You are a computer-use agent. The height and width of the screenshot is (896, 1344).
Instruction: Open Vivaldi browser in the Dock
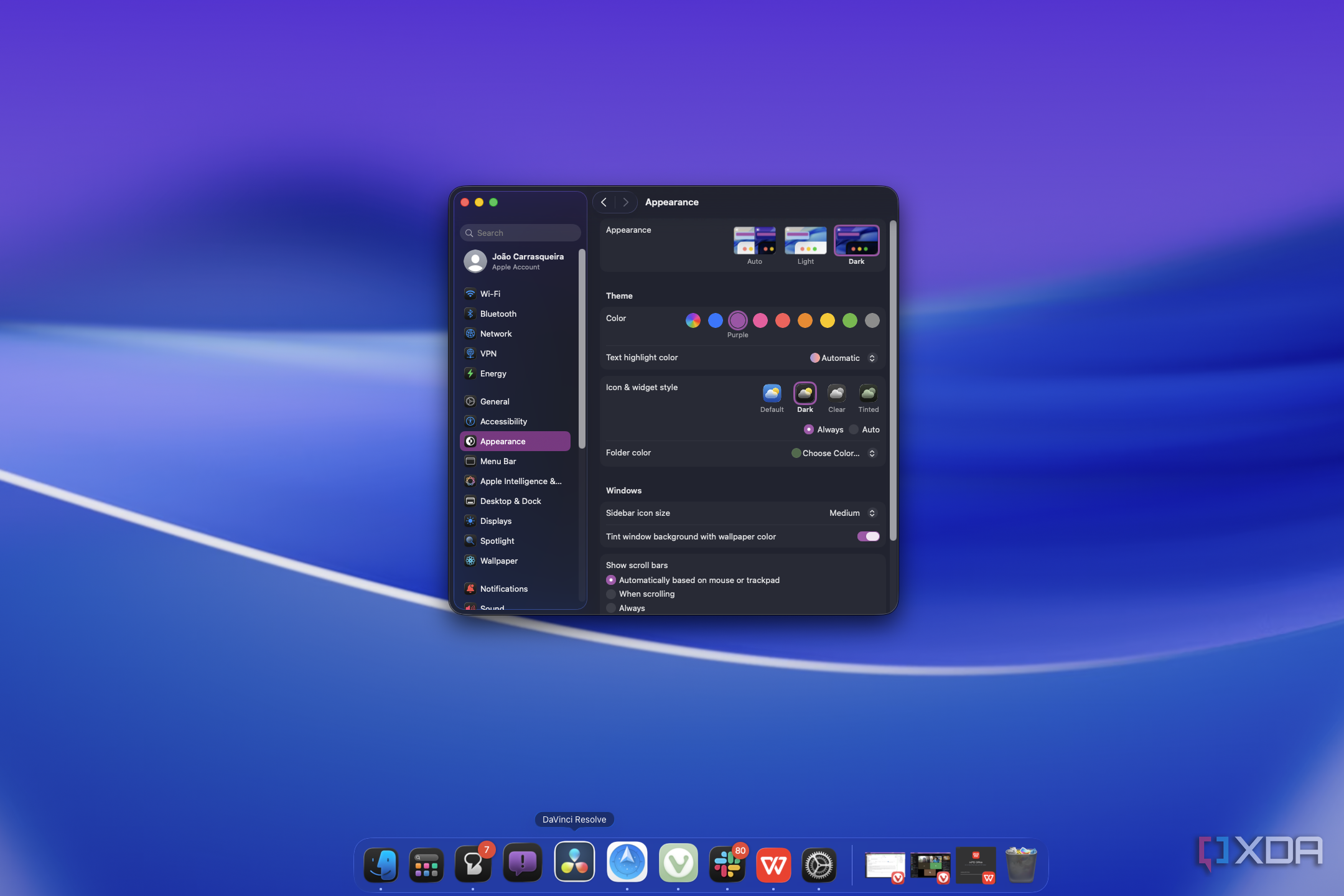pyautogui.click(x=678, y=863)
